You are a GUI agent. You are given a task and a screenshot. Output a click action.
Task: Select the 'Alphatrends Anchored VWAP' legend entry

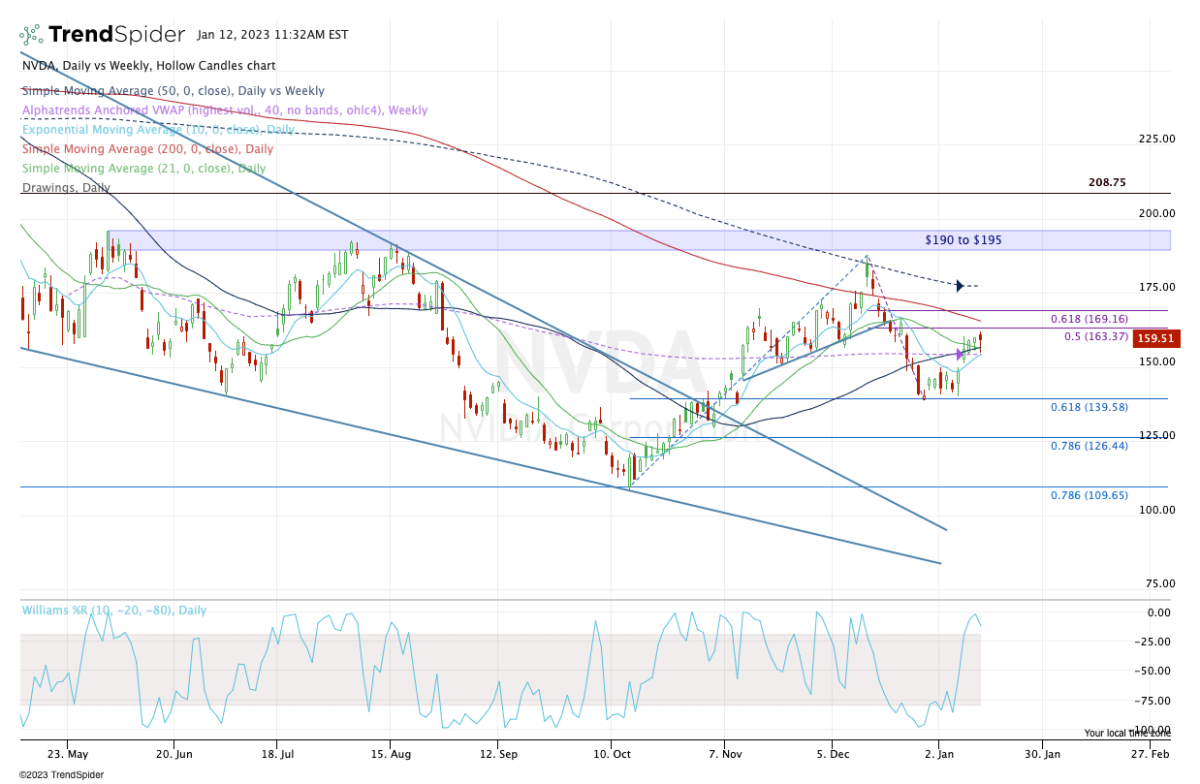point(225,110)
